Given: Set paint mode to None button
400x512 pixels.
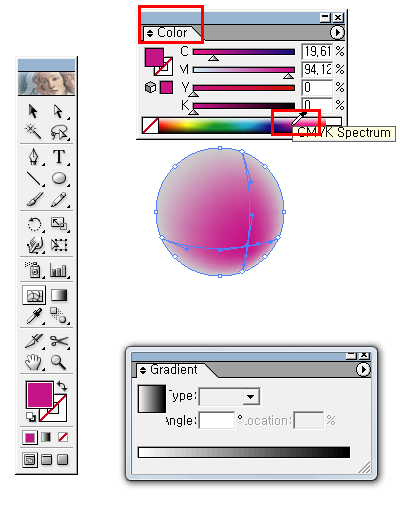Looking at the screenshot, I should (63, 437).
